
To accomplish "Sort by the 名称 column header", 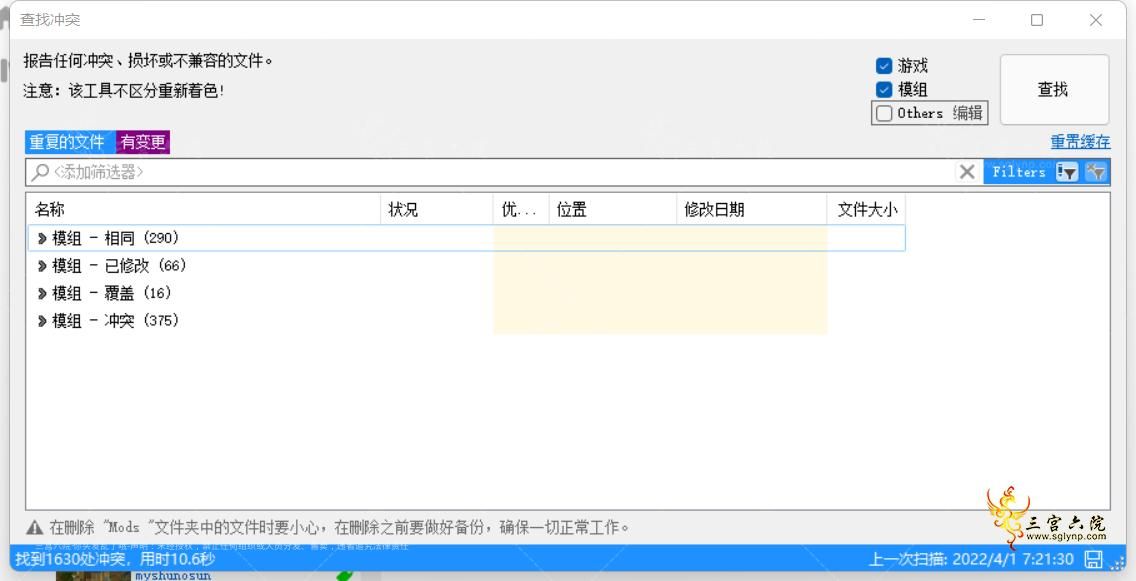I will (204, 210).
